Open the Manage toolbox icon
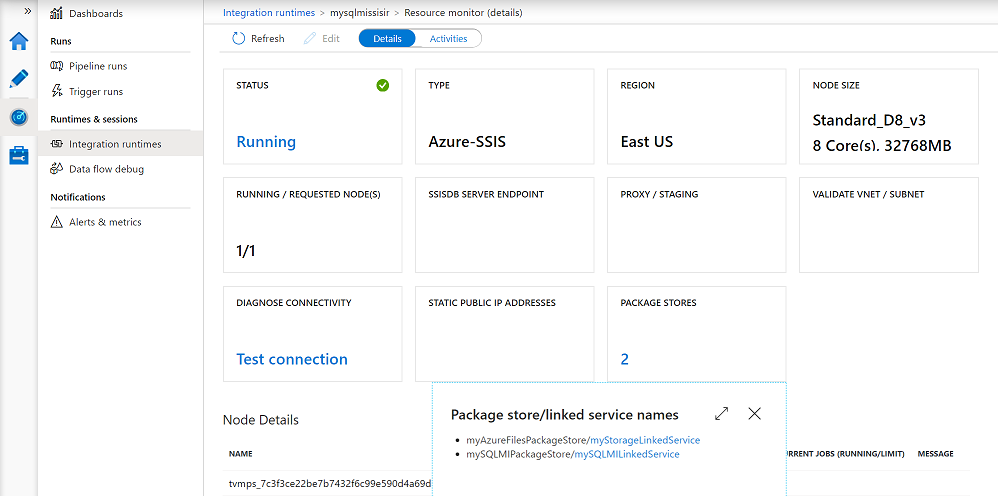 [19, 155]
